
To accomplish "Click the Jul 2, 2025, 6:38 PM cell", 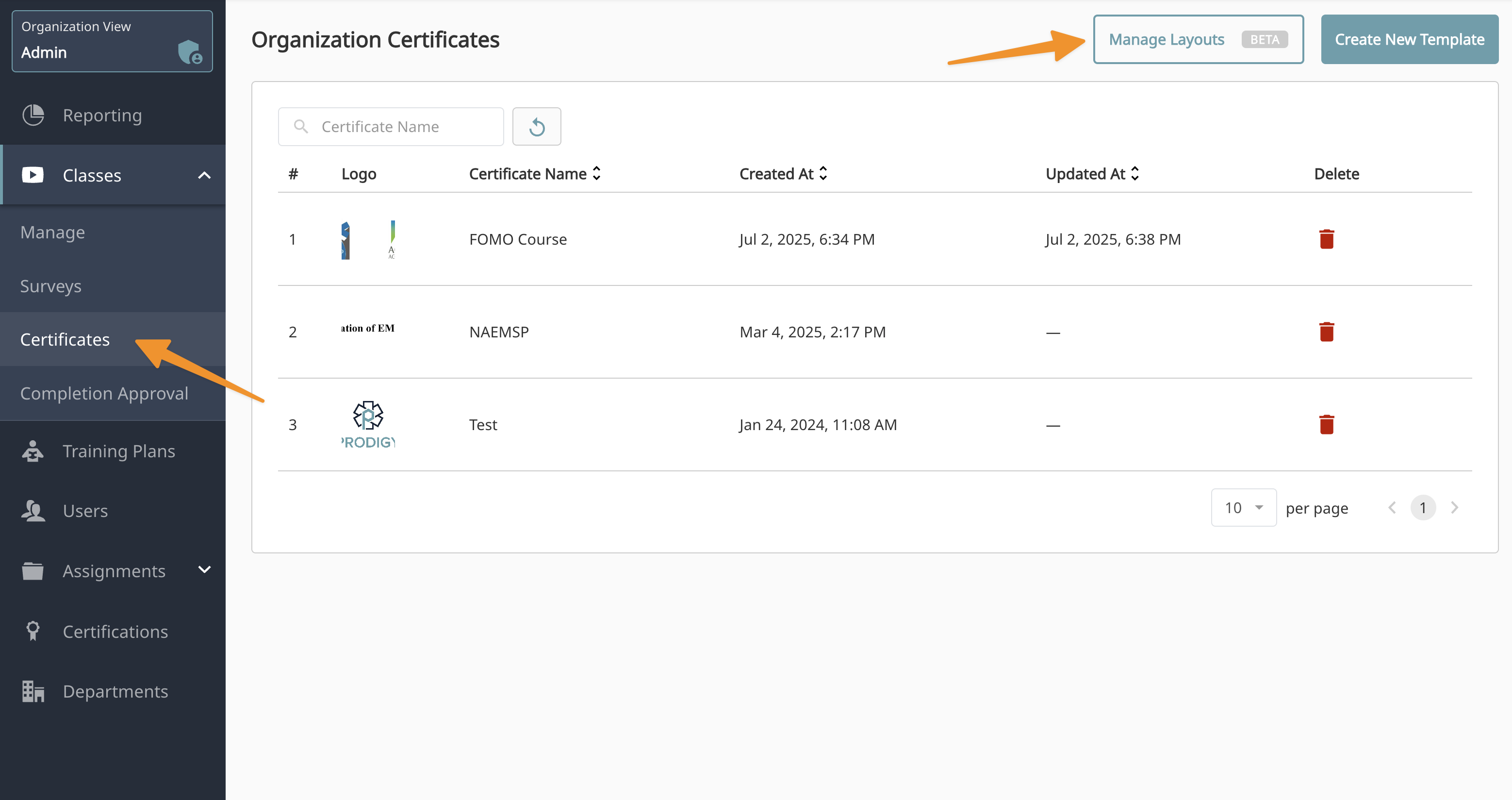I will pyautogui.click(x=1113, y=239).
